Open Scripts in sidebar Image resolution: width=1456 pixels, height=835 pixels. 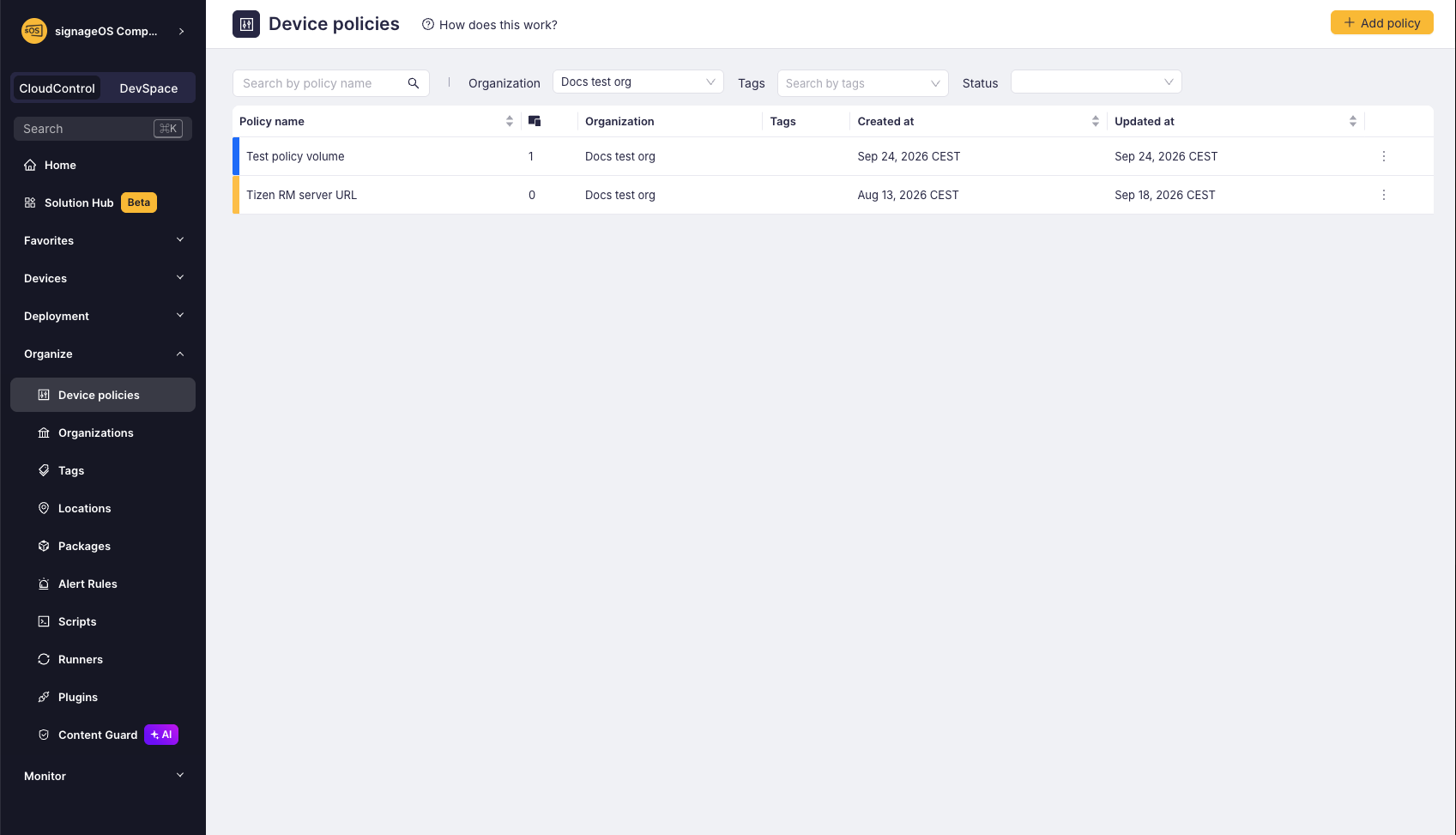click(x=103, y=621)
